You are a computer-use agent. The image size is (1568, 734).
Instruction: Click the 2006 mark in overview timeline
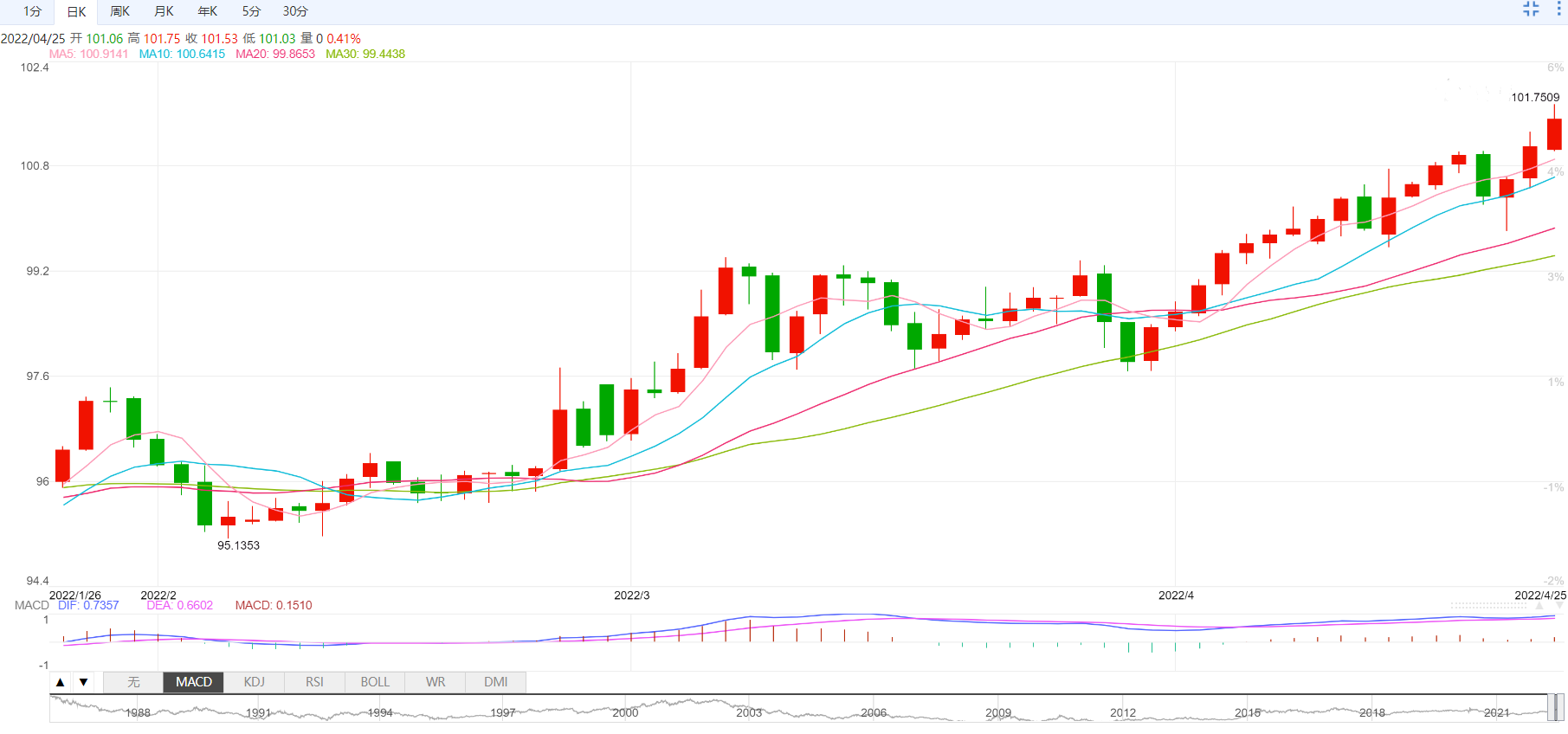coord(874,713)
